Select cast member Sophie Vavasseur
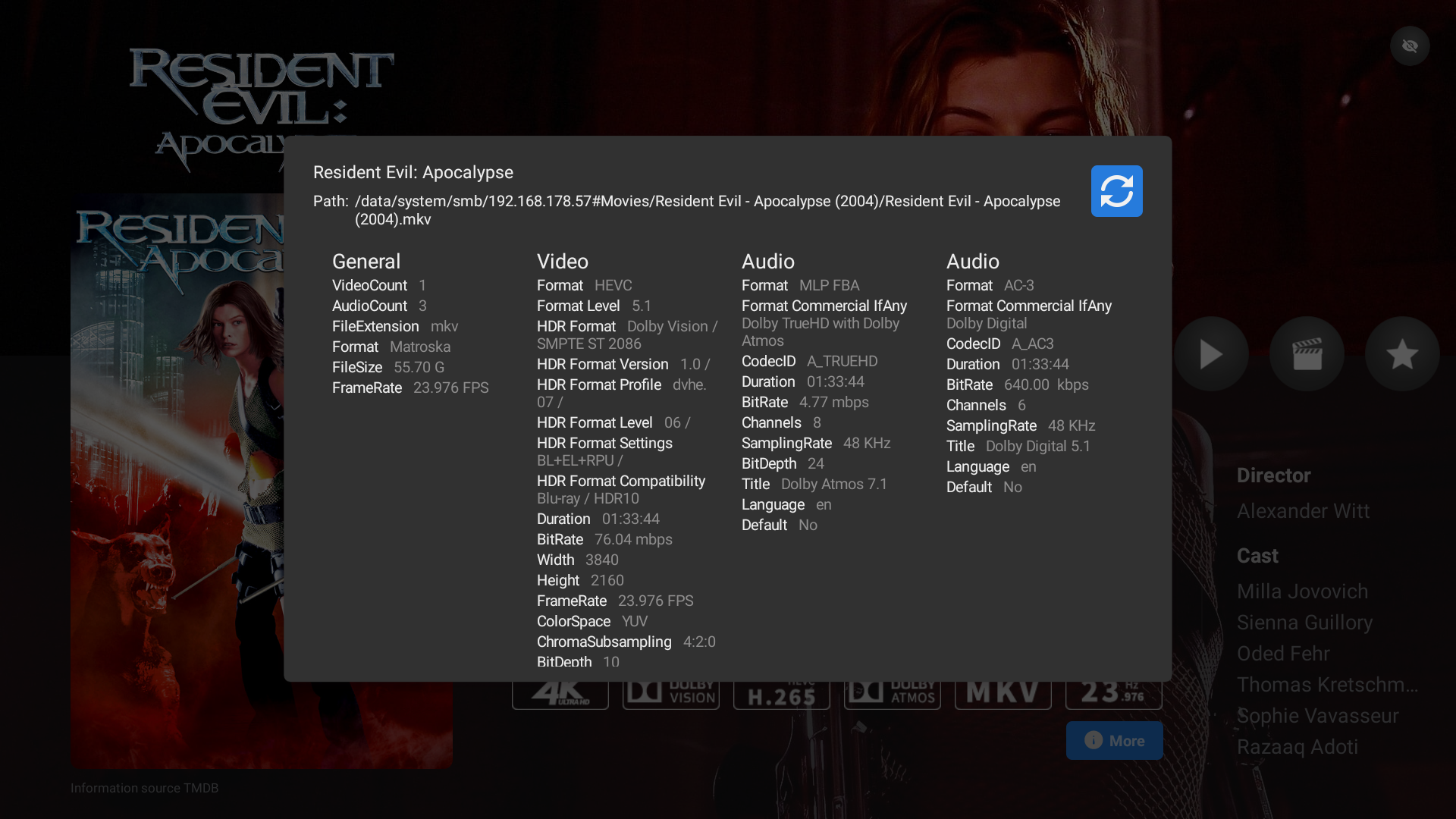The image size is (1456, 819). pos(1317,716)
